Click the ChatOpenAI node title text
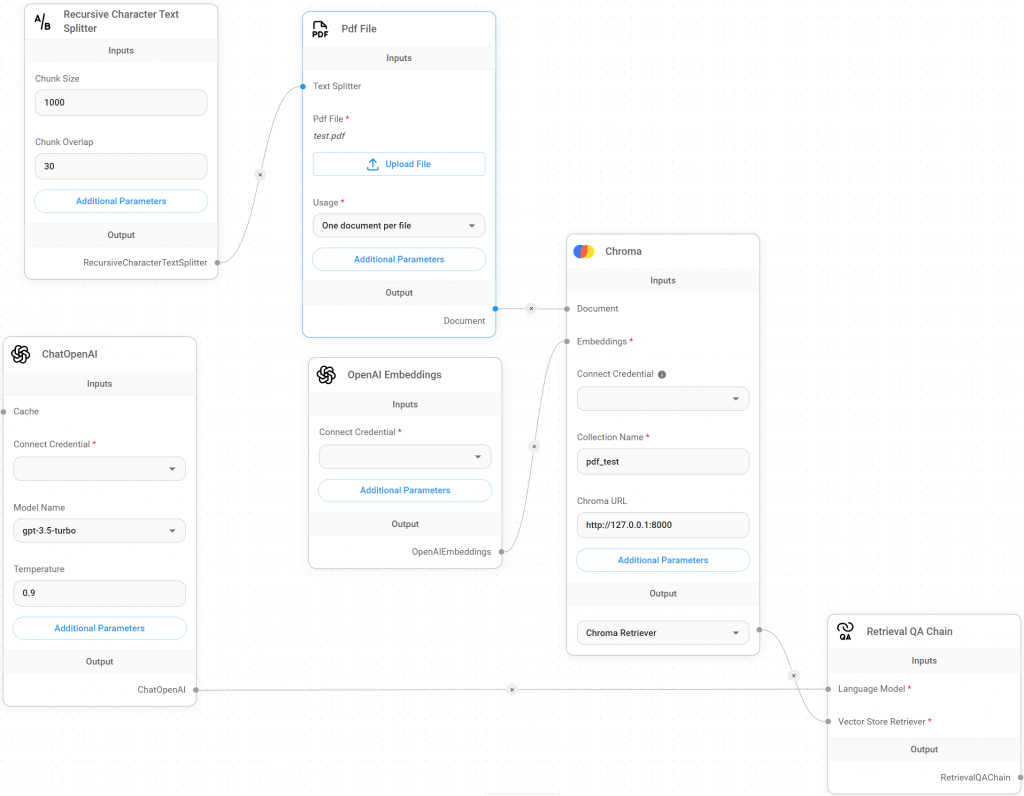 (x=69, y=354)
